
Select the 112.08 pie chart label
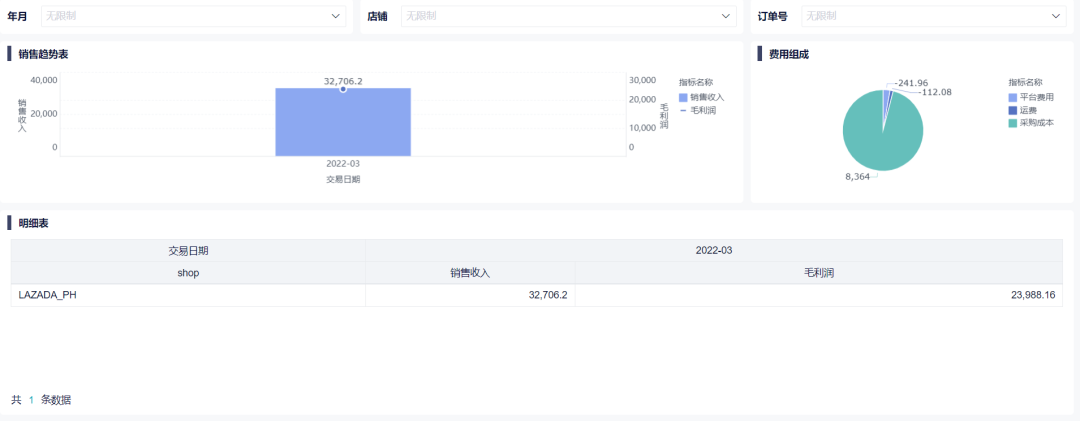[x=935, y=92]
